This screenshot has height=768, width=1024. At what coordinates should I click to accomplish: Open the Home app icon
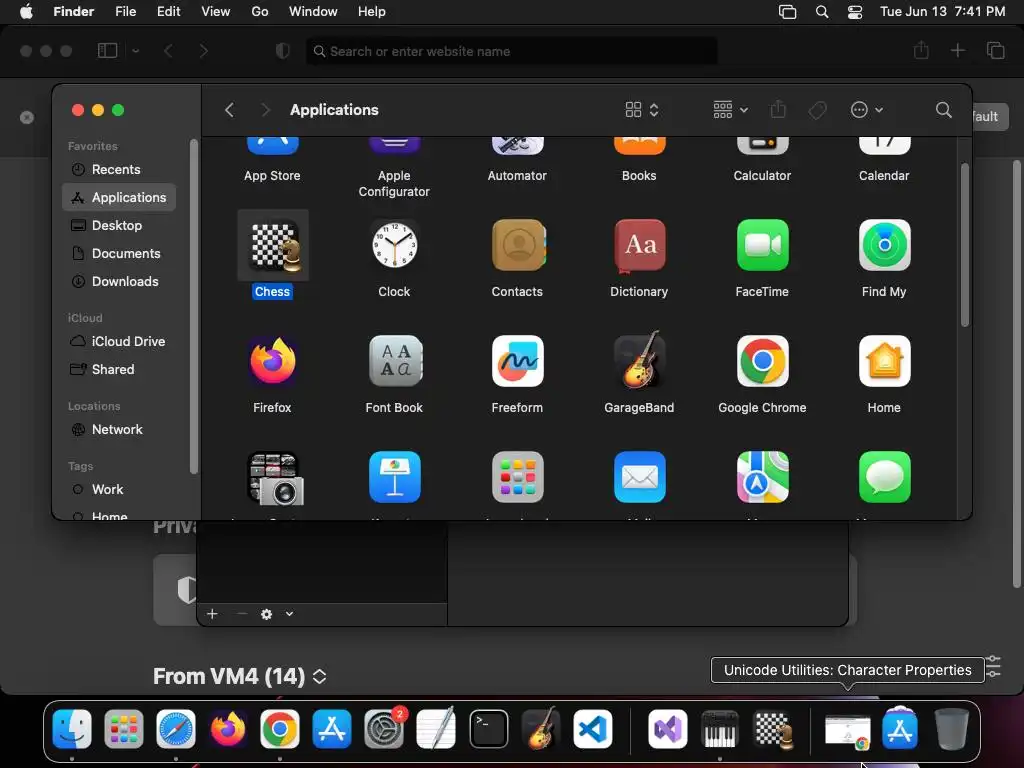[884, 361]
